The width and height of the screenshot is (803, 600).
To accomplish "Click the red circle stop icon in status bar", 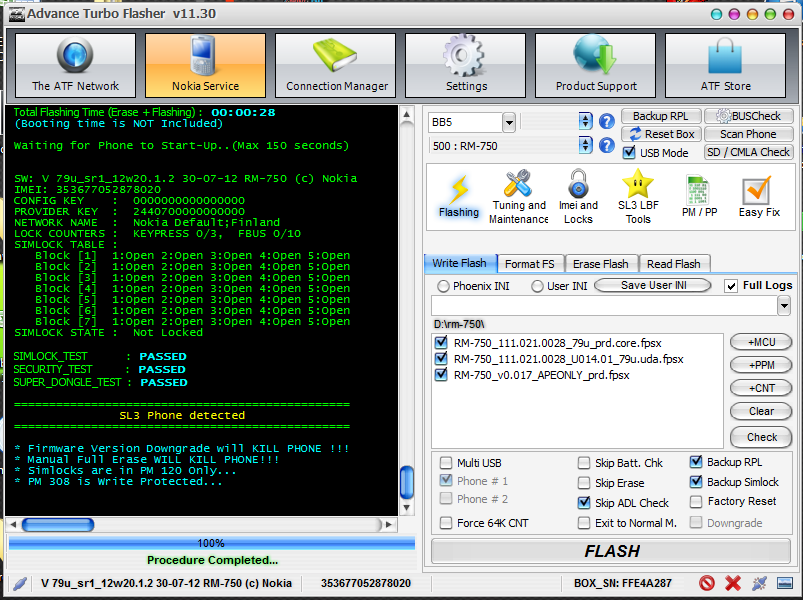I will [x=707, y=583].
